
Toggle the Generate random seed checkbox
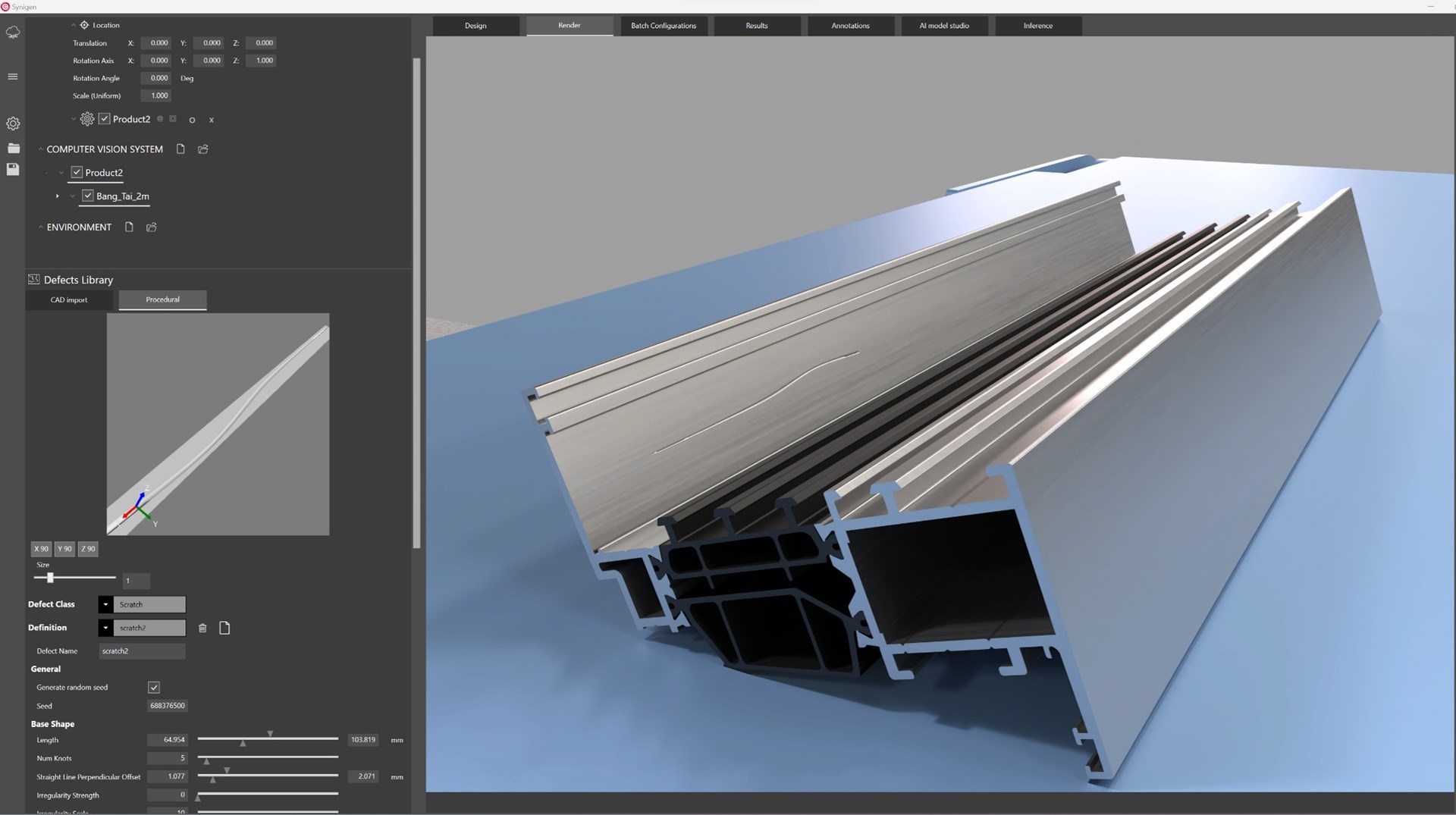[x=154, y=688]
